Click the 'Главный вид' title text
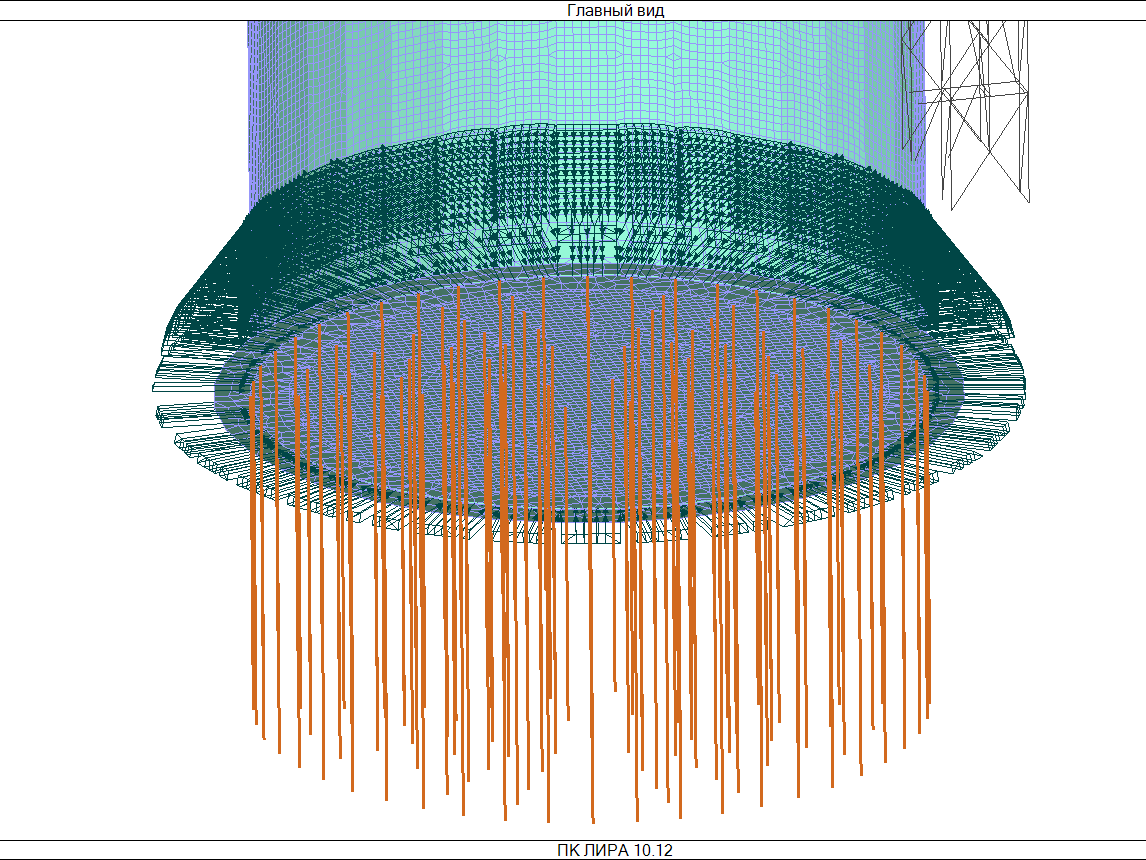 [x=615, y=10]
